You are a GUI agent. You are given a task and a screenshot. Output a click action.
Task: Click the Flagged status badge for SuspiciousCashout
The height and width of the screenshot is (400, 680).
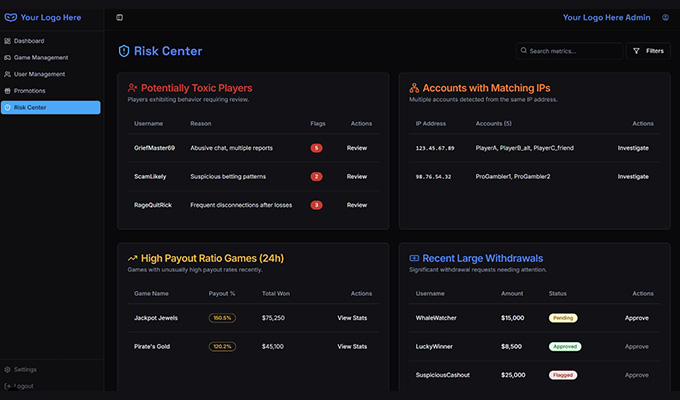click(x=563, y=375)
